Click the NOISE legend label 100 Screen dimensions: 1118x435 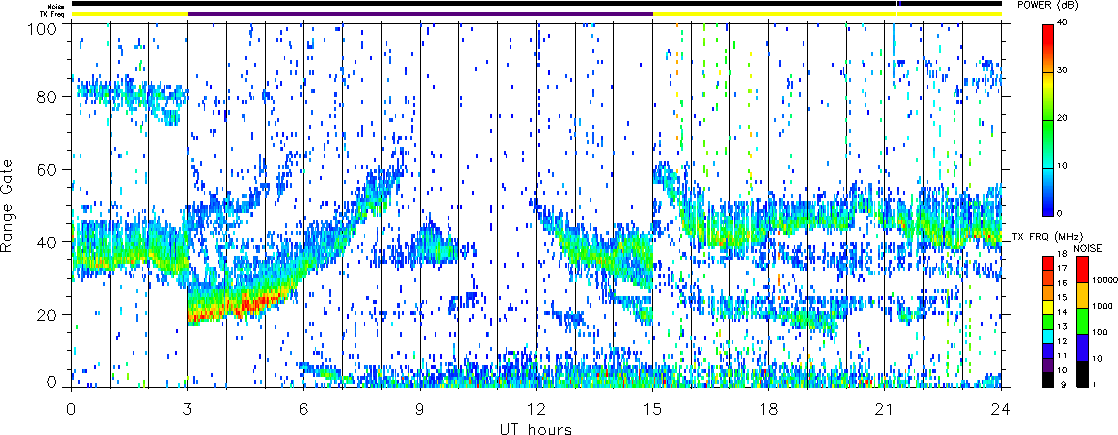(1099, 333)
